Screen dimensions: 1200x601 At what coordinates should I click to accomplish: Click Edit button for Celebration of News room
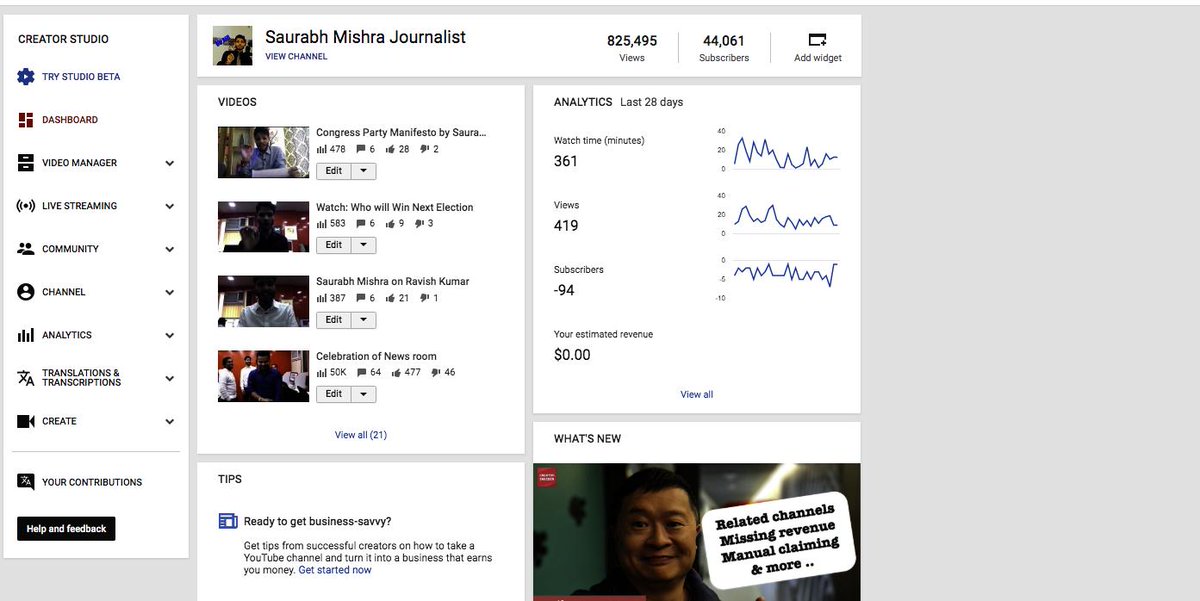coord(334,394)
